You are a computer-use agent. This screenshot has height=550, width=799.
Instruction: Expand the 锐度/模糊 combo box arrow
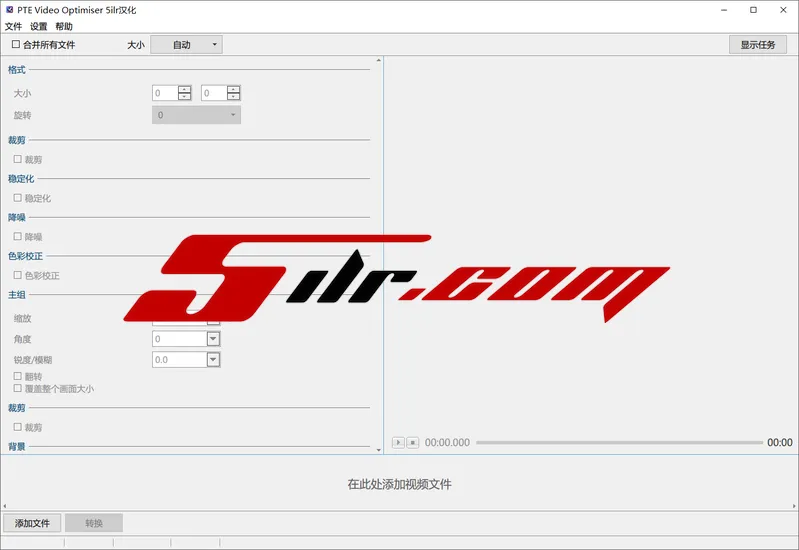coord(213,360)
